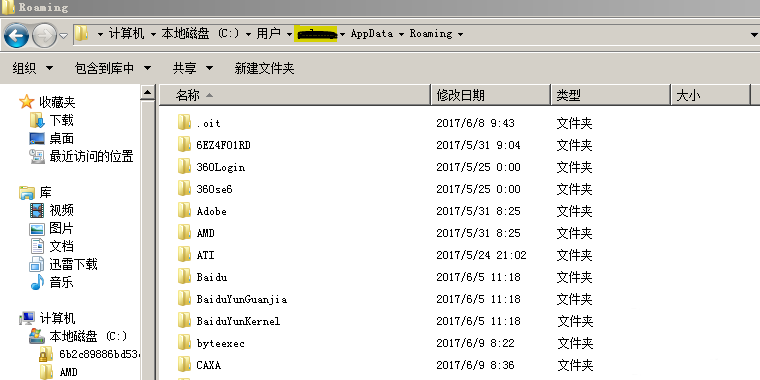The width and height of the screenshot is (760, 380).
Task: Select the Baidu folder icon
Action: [x=184, y=277]
